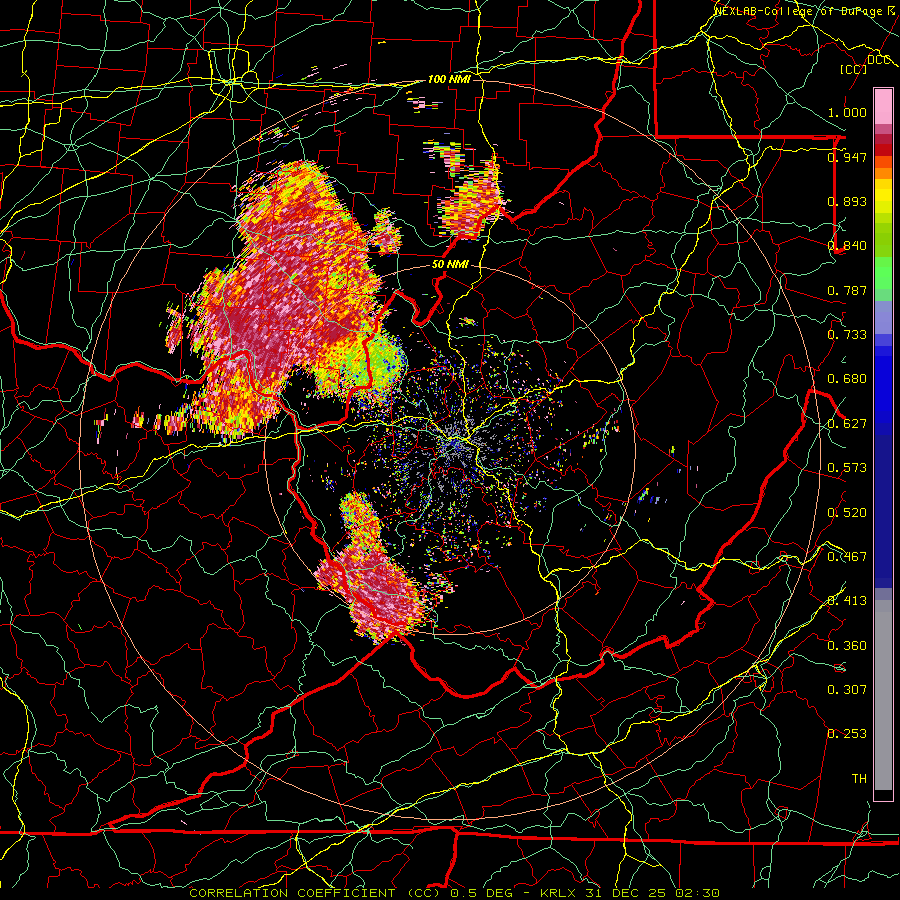
Task: Click the TH label at legend bottom
Action: tap(859, 778)
